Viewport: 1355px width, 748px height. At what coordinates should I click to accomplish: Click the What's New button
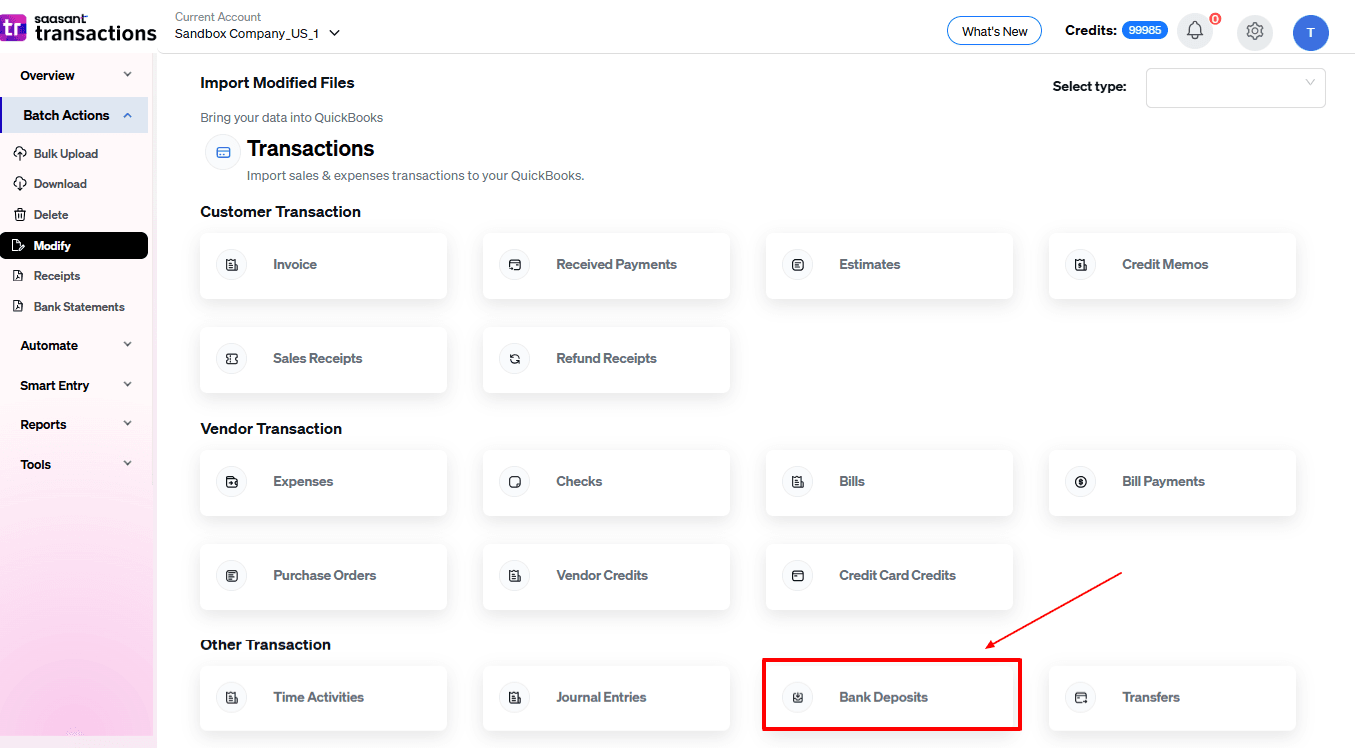(x=994, y=31)
